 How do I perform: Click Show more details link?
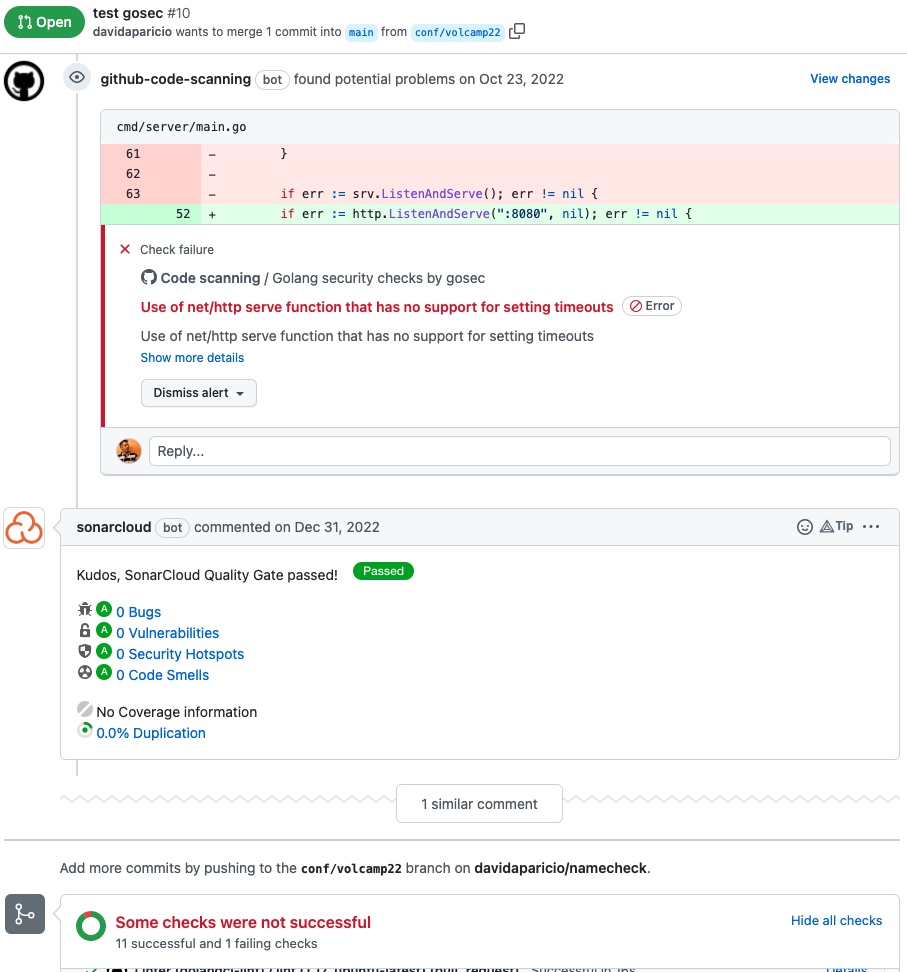[192, 357]
